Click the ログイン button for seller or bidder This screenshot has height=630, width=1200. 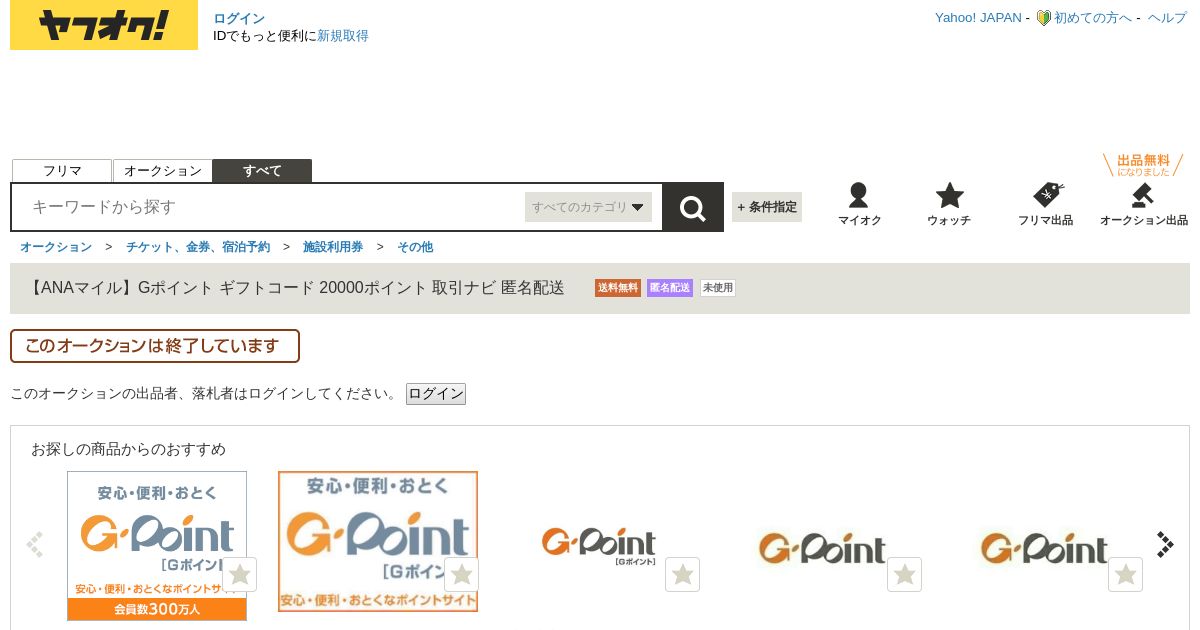(x=436, y=394)
